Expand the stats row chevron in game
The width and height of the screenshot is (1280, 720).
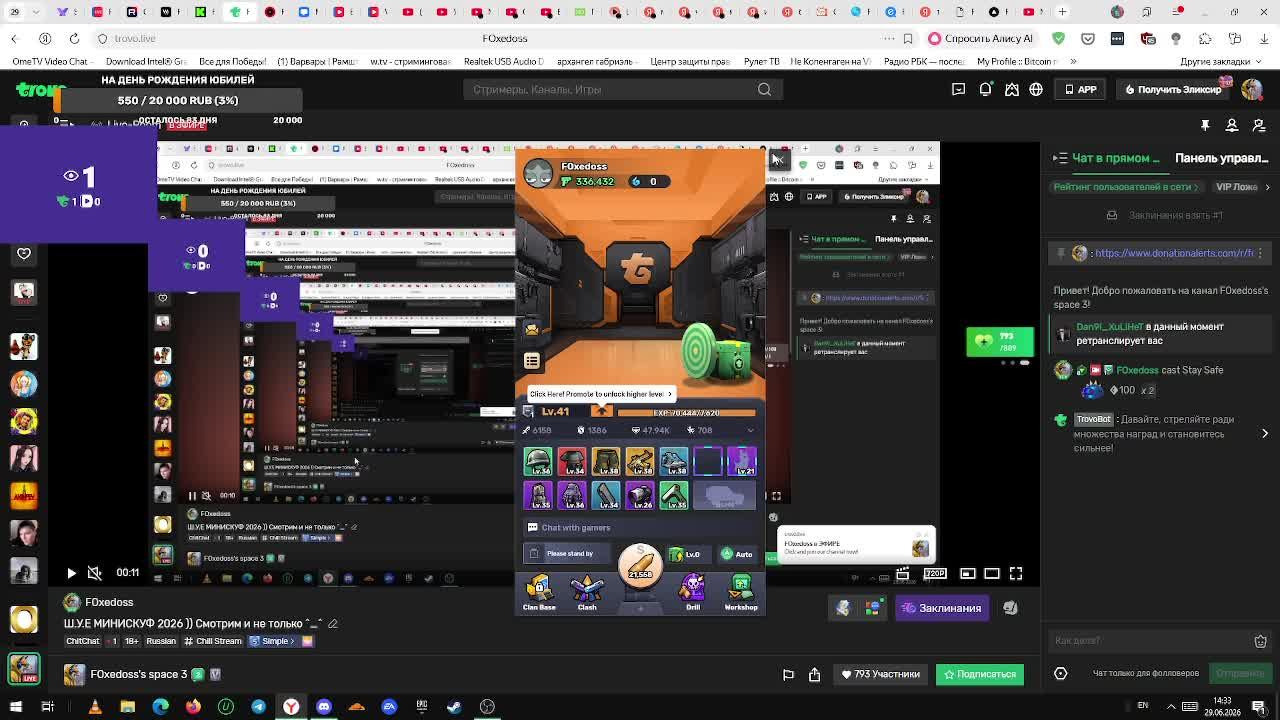click(750, 430)
